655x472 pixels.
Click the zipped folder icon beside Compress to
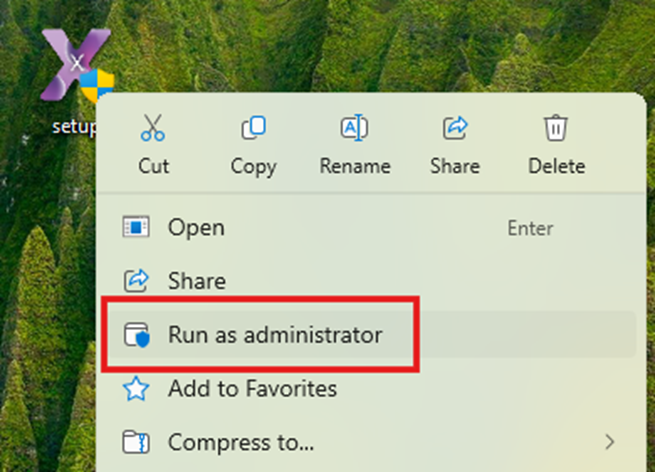coord(135,441)
